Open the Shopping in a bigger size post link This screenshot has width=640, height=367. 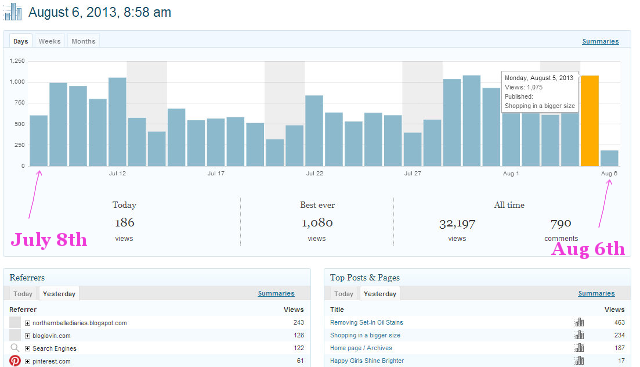(365, 335)
